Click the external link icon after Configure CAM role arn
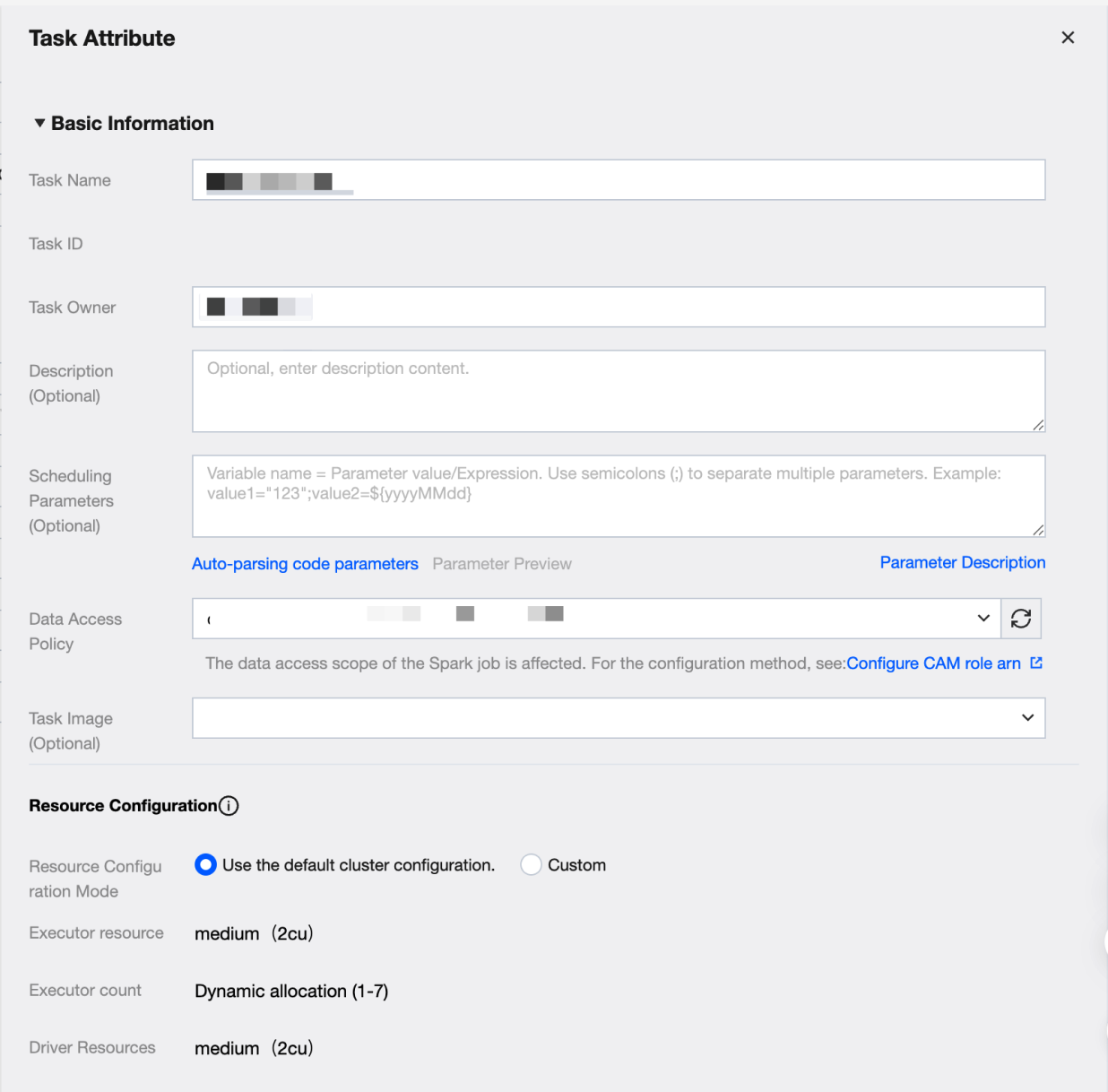 [x=1036, y=663]
